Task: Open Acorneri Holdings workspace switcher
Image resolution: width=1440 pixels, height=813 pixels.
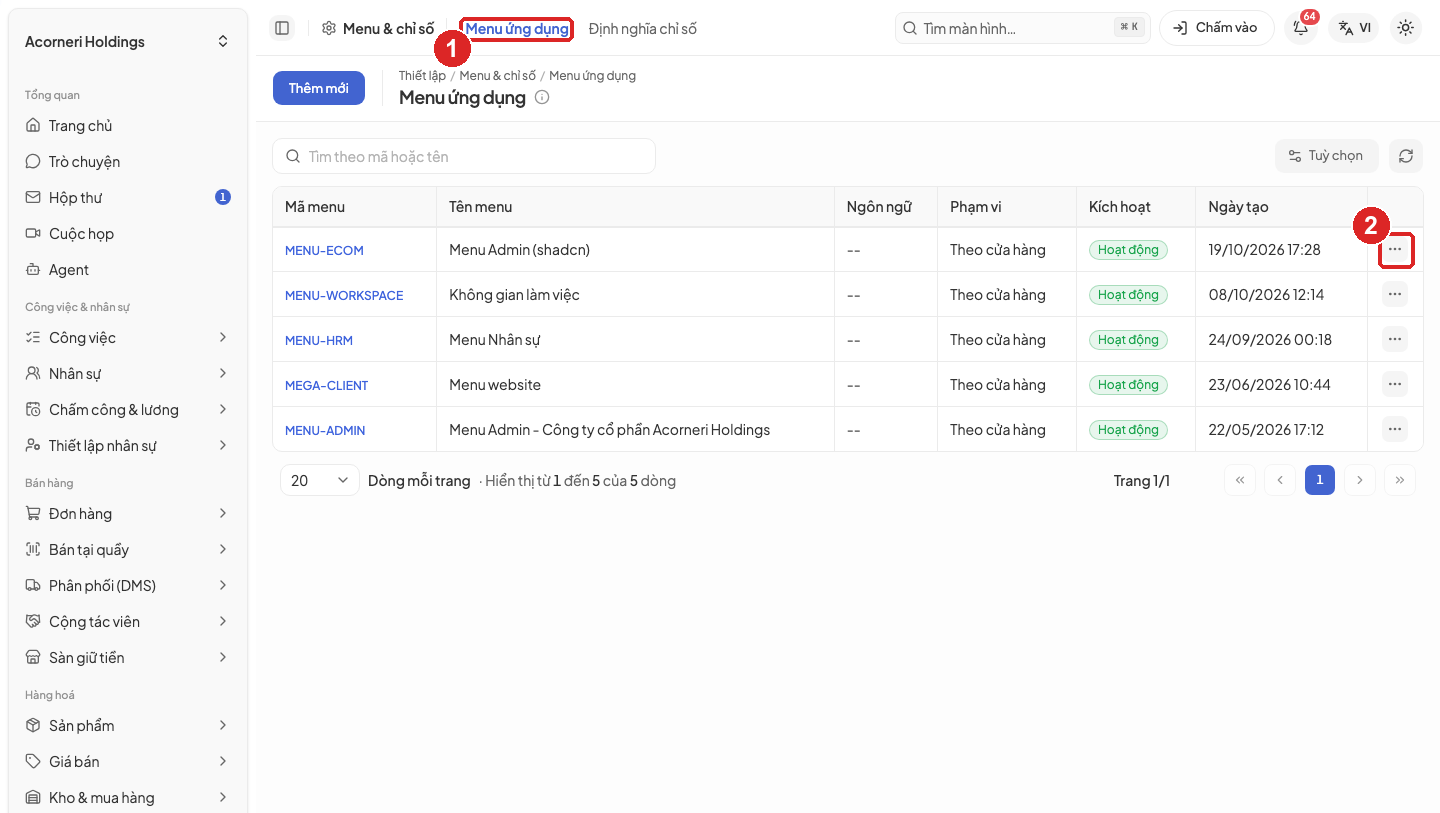Action: 128,42
